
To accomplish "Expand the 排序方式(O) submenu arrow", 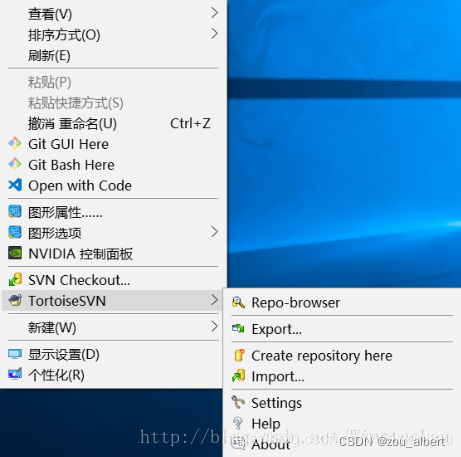I will [x=215, y=34].
